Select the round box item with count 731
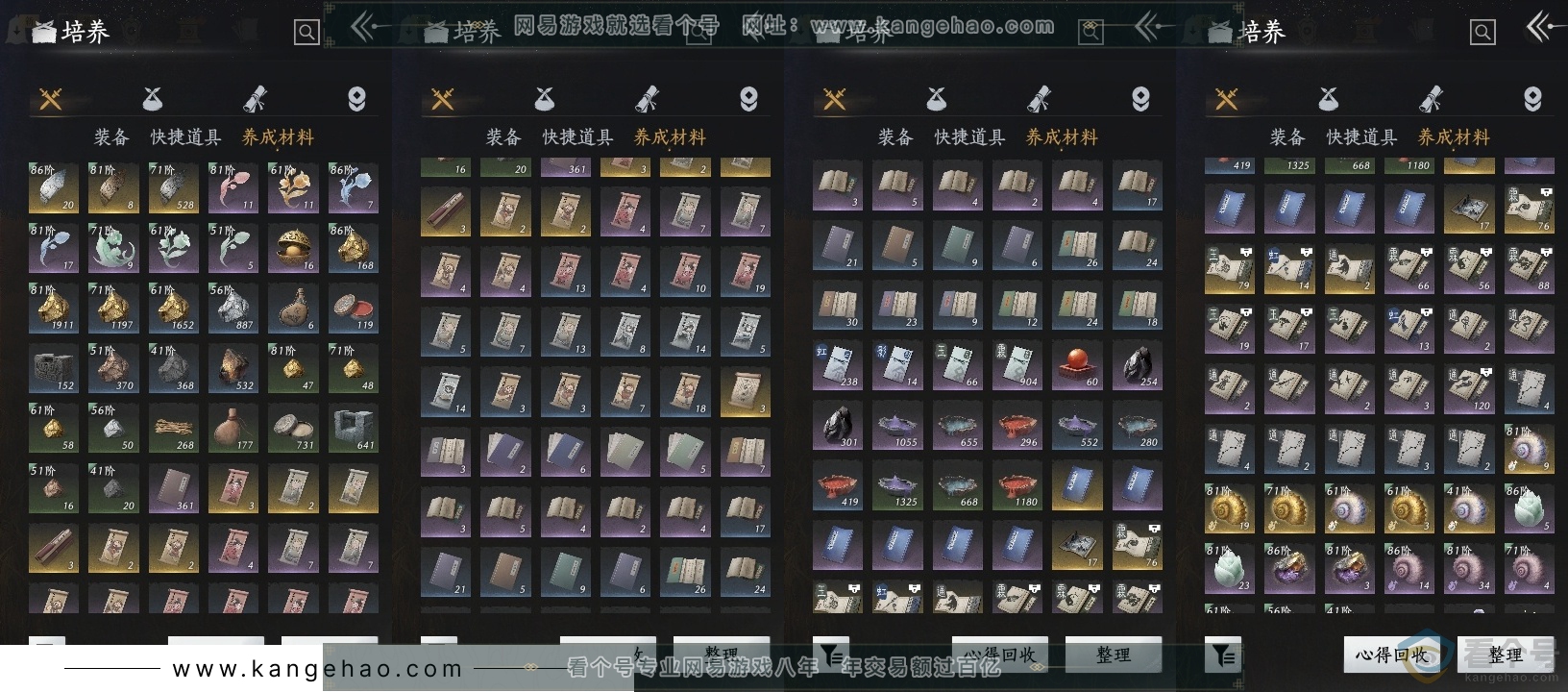1568x692 pixels. [x=293, y=428]
